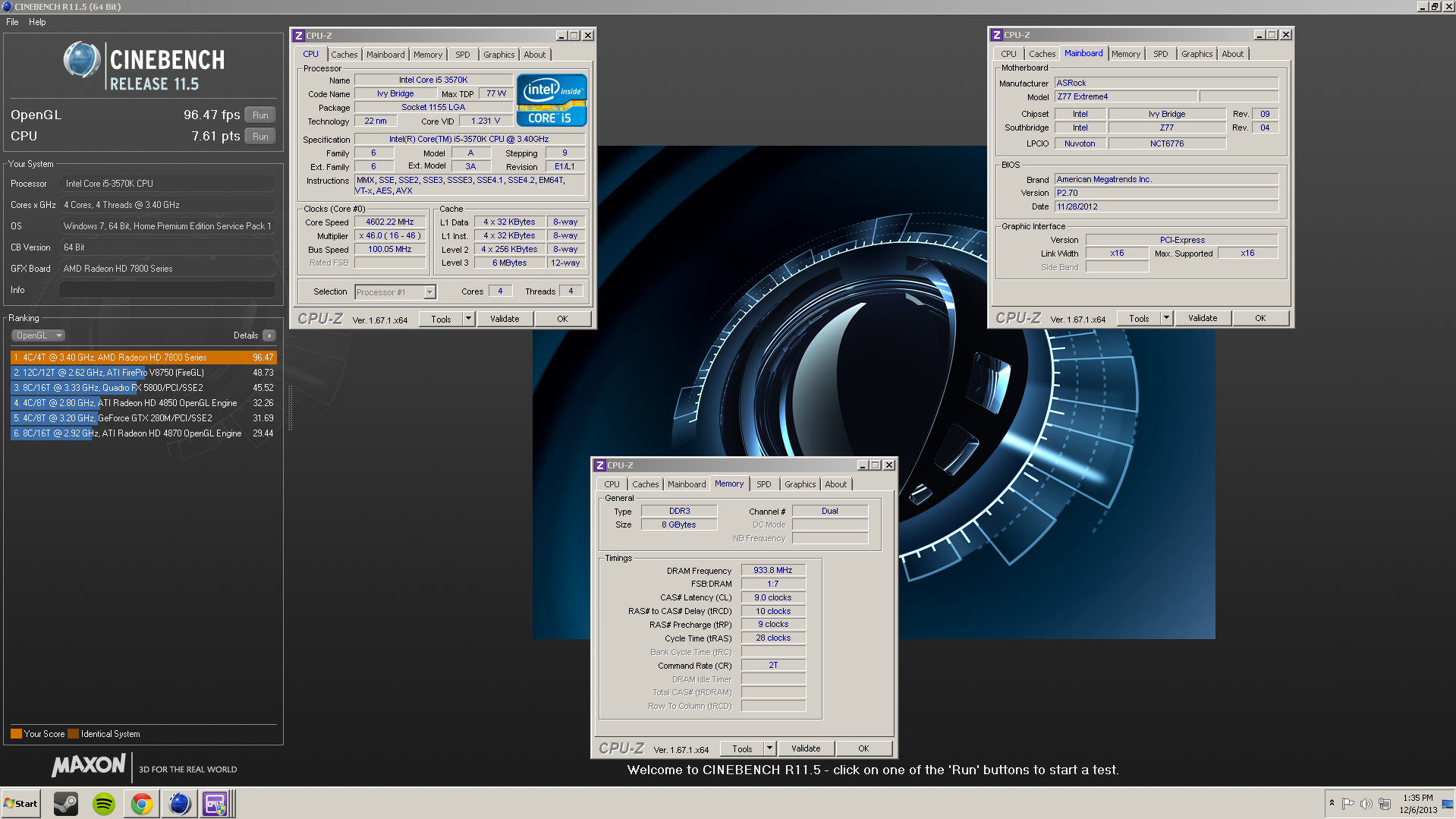Viewport: 1456px width, 819px height.
Task: Open Mainboard tab in Memory window
Action: click(x=687, y=484)
